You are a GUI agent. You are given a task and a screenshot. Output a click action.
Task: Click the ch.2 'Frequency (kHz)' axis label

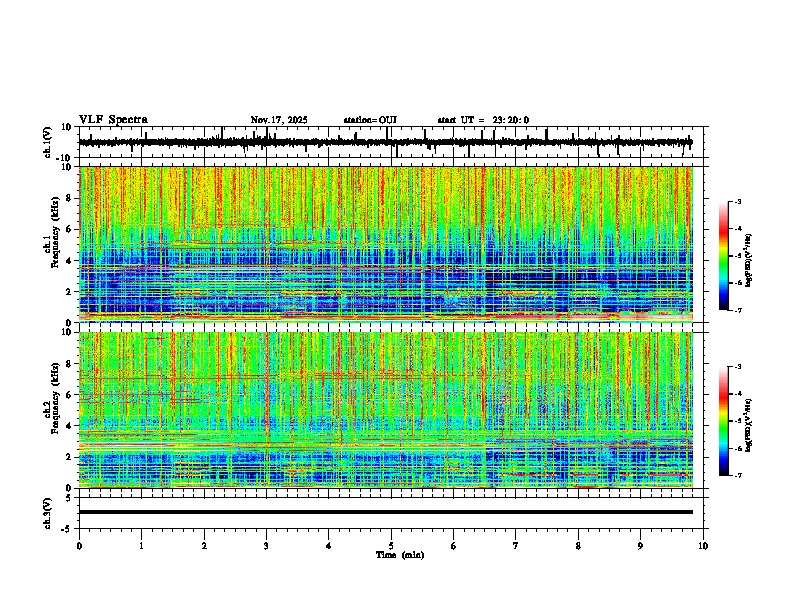click(55, 397)
